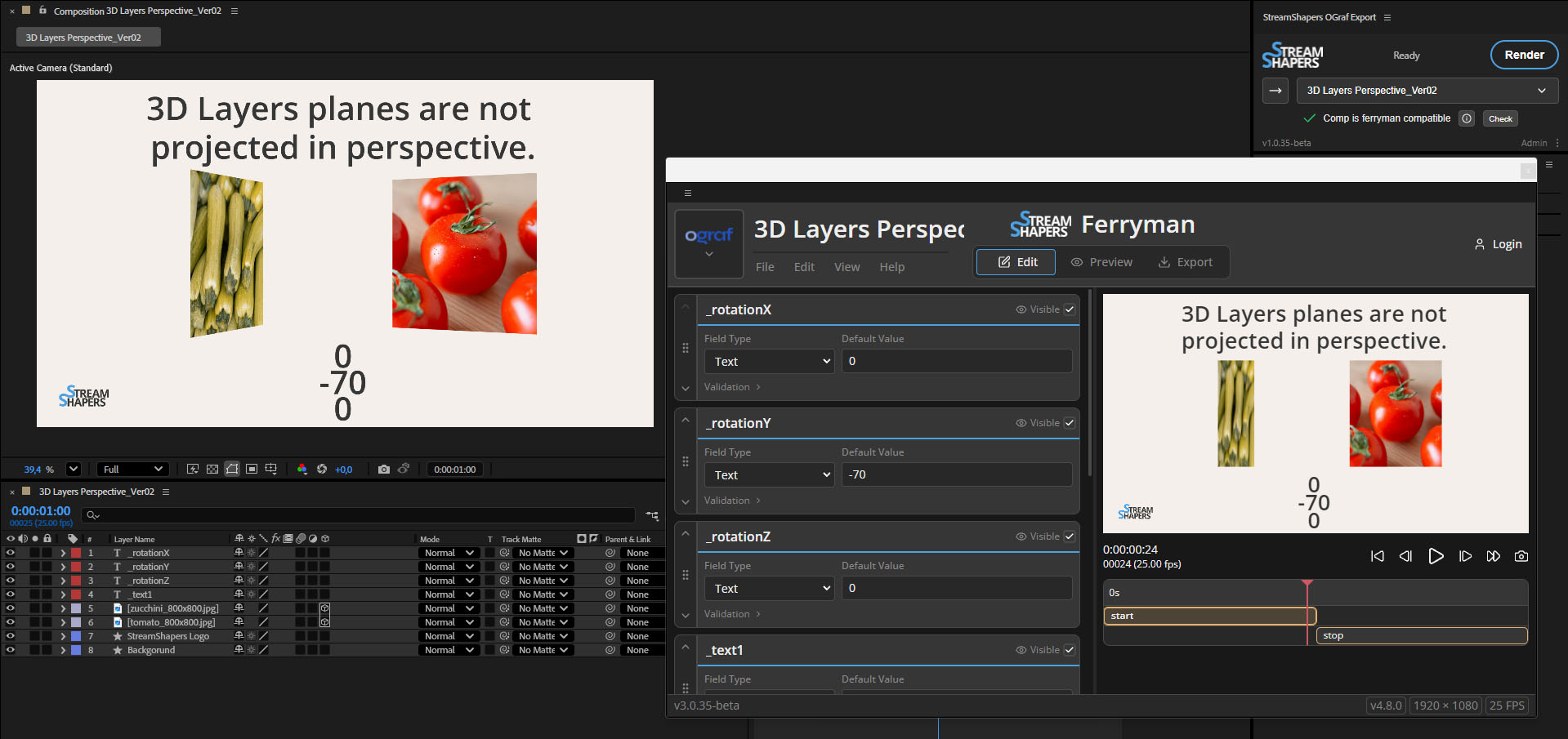Switch to the Preview tab in Ferryman
Screen dimensions: 1568x739
point(1101,262)
